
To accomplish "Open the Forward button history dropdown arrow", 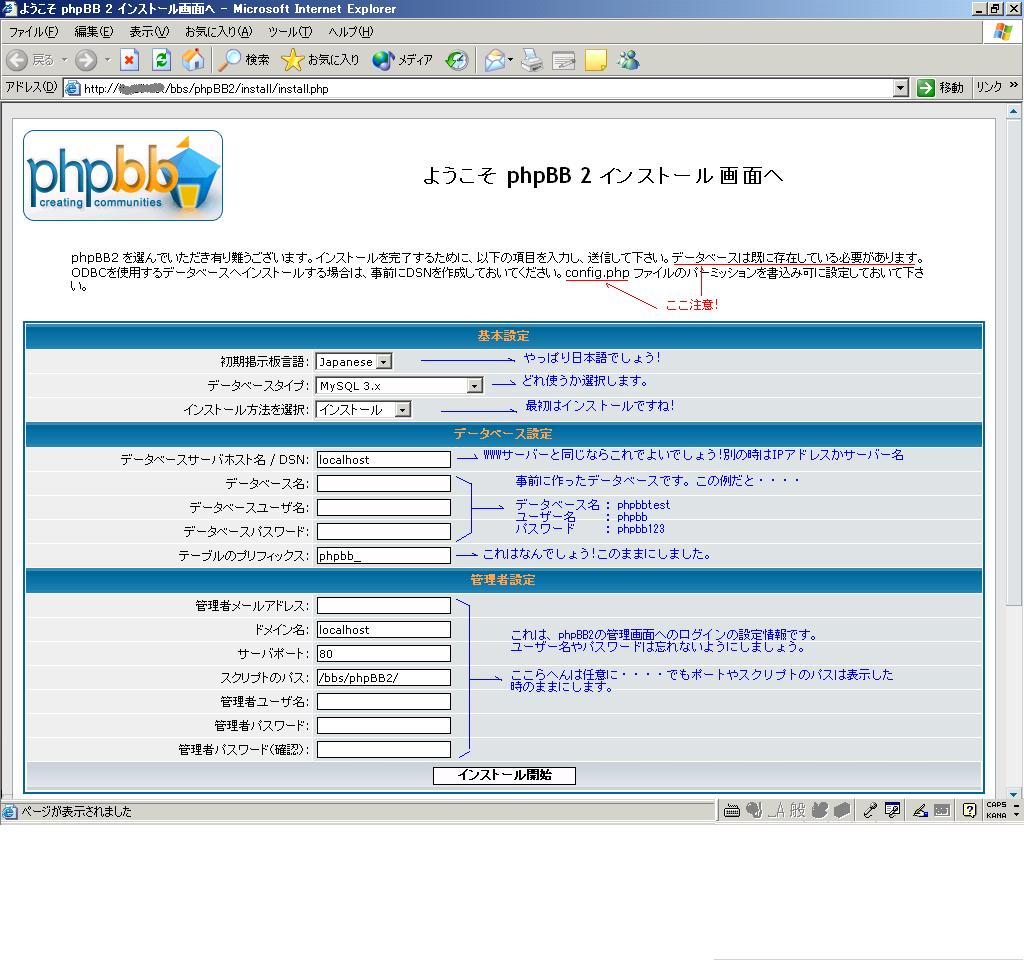I will tap(108, 60).
